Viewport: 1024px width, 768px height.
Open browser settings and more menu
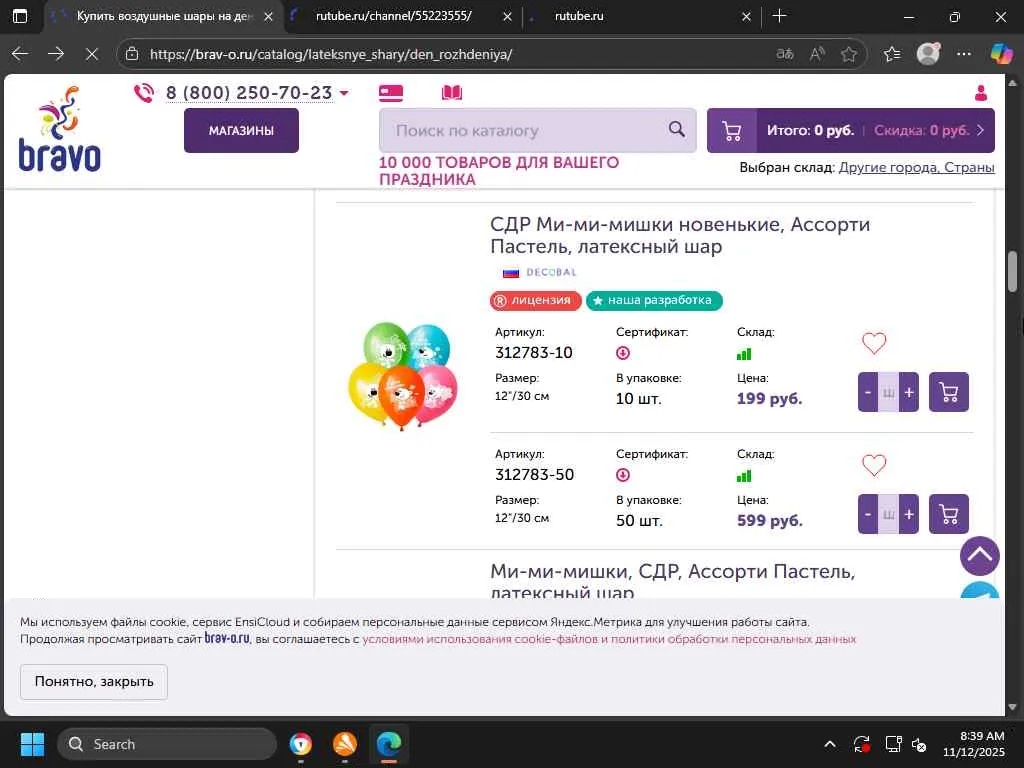coord(963,54)
